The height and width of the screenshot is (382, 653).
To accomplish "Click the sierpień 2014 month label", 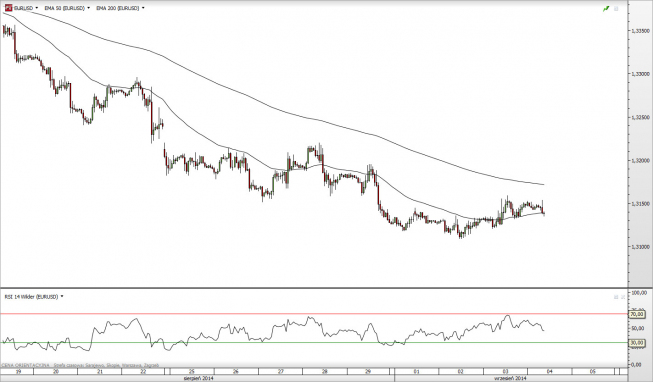I will coord(199,378).
